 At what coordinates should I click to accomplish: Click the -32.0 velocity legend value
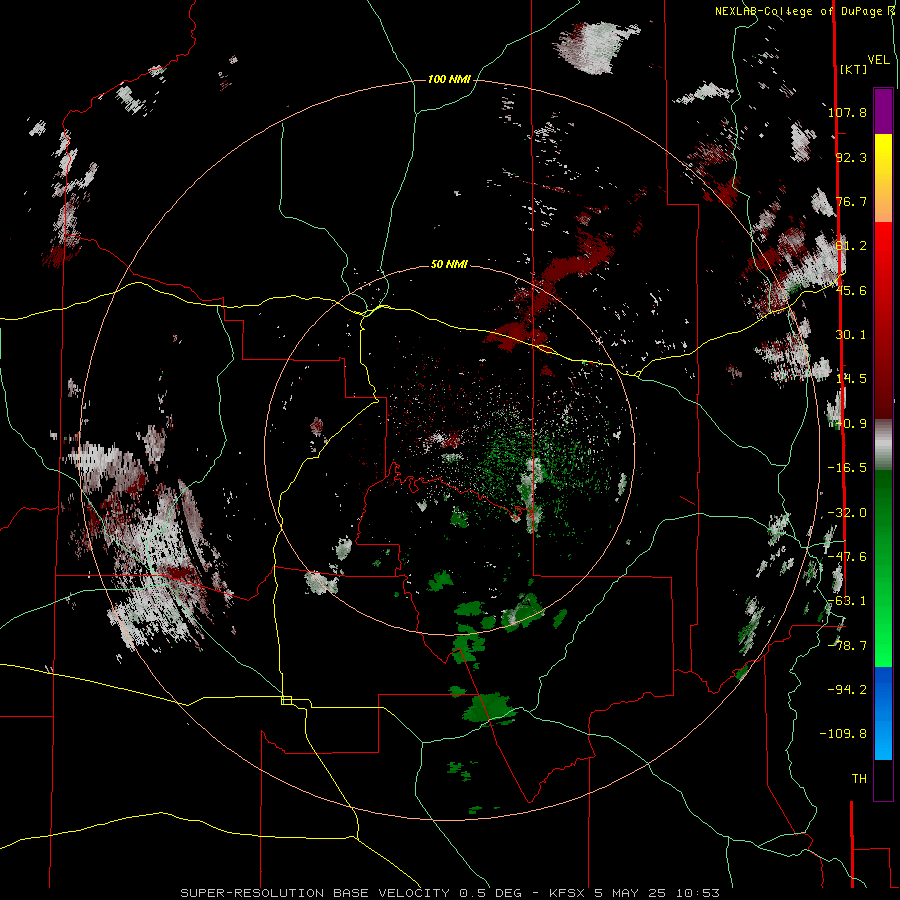pos(847,513)
